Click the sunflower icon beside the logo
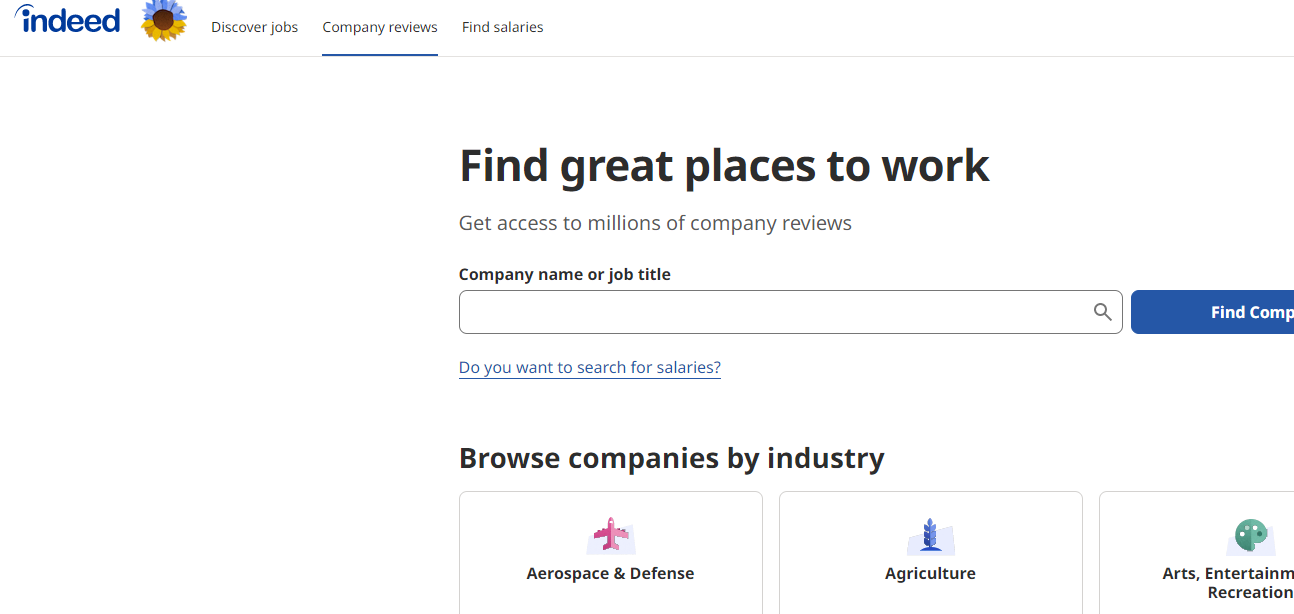The width and height of the screenshot is (1294, 614). pos(164,21)
